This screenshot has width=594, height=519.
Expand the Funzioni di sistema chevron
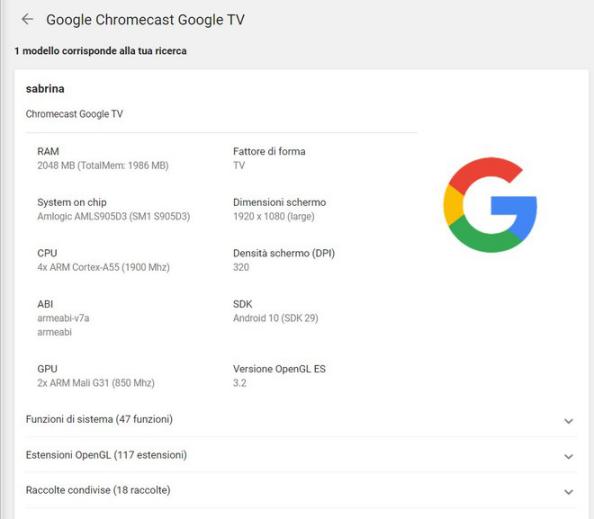pos(568,421)
